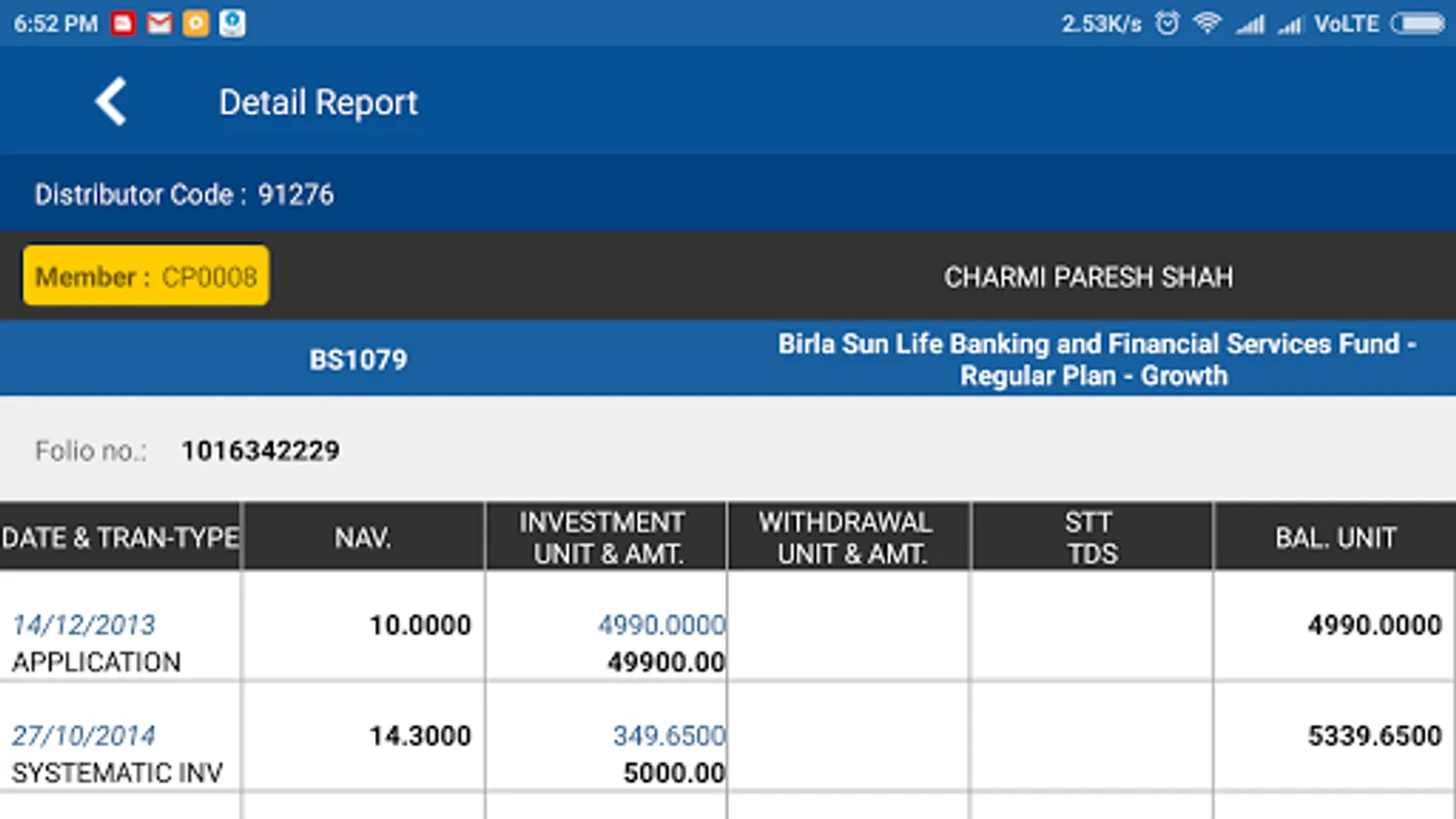The image size is (1456, 819).
Task: Tap the alarm clock status icon
Action: pyautogui.click(x=1168, y=24)
